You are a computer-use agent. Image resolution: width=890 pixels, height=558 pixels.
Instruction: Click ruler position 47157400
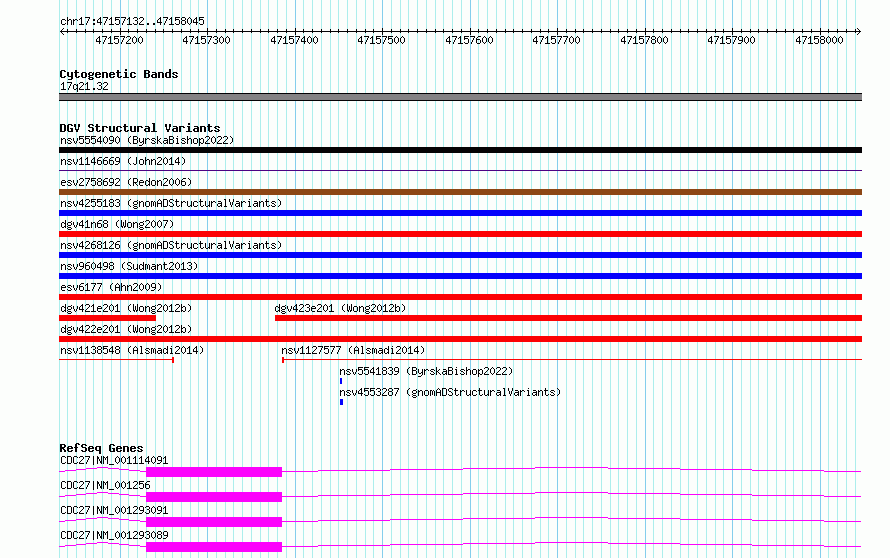(x=294, y=40)
